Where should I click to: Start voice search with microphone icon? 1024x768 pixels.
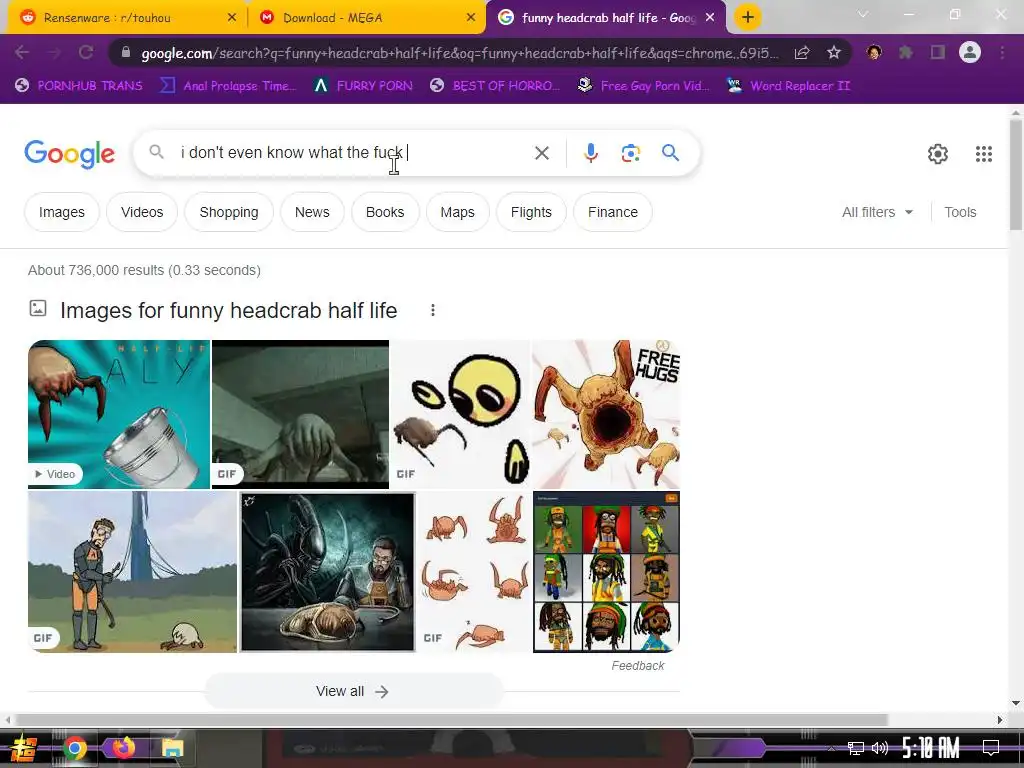(590, 153)
